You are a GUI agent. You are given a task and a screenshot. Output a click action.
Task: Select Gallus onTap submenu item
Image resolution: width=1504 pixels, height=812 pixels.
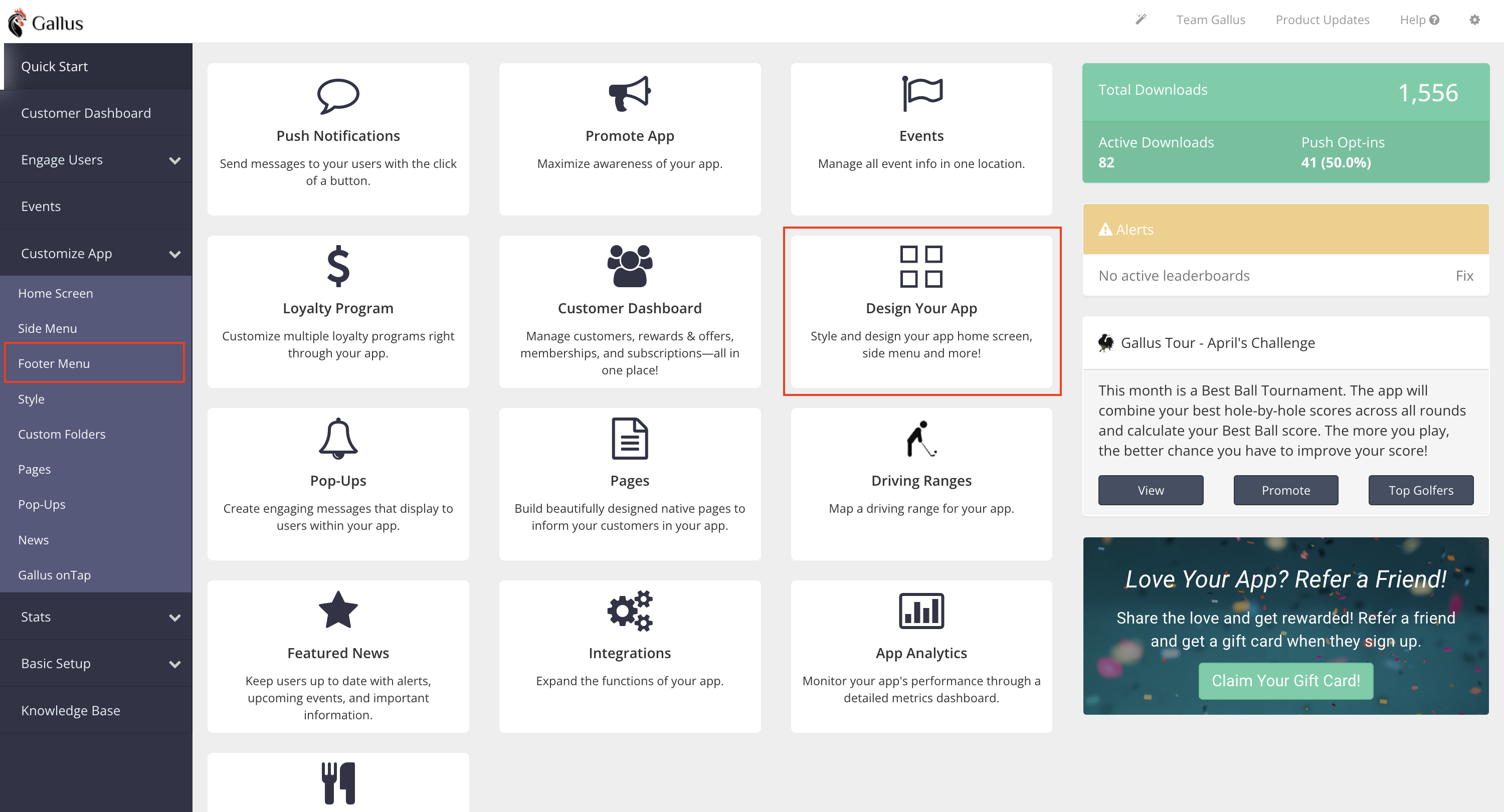click(x=96, y=575)
